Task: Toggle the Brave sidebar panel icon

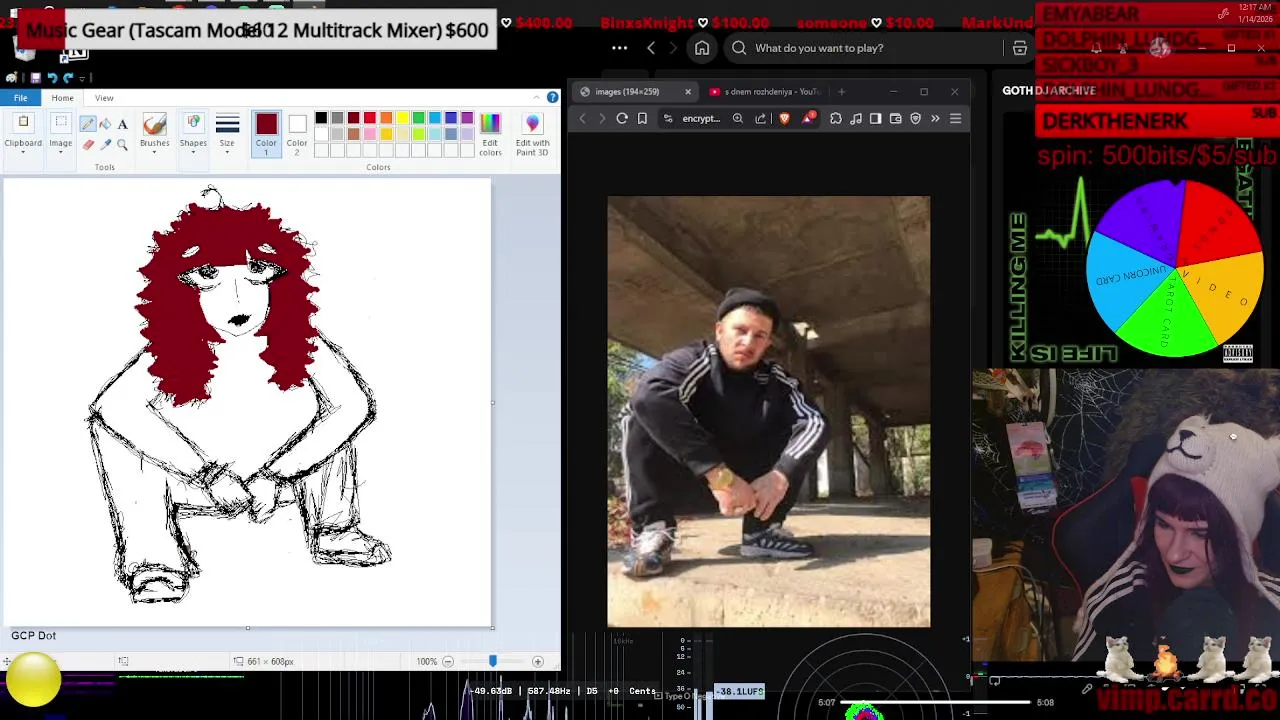Action: point(875,118)
